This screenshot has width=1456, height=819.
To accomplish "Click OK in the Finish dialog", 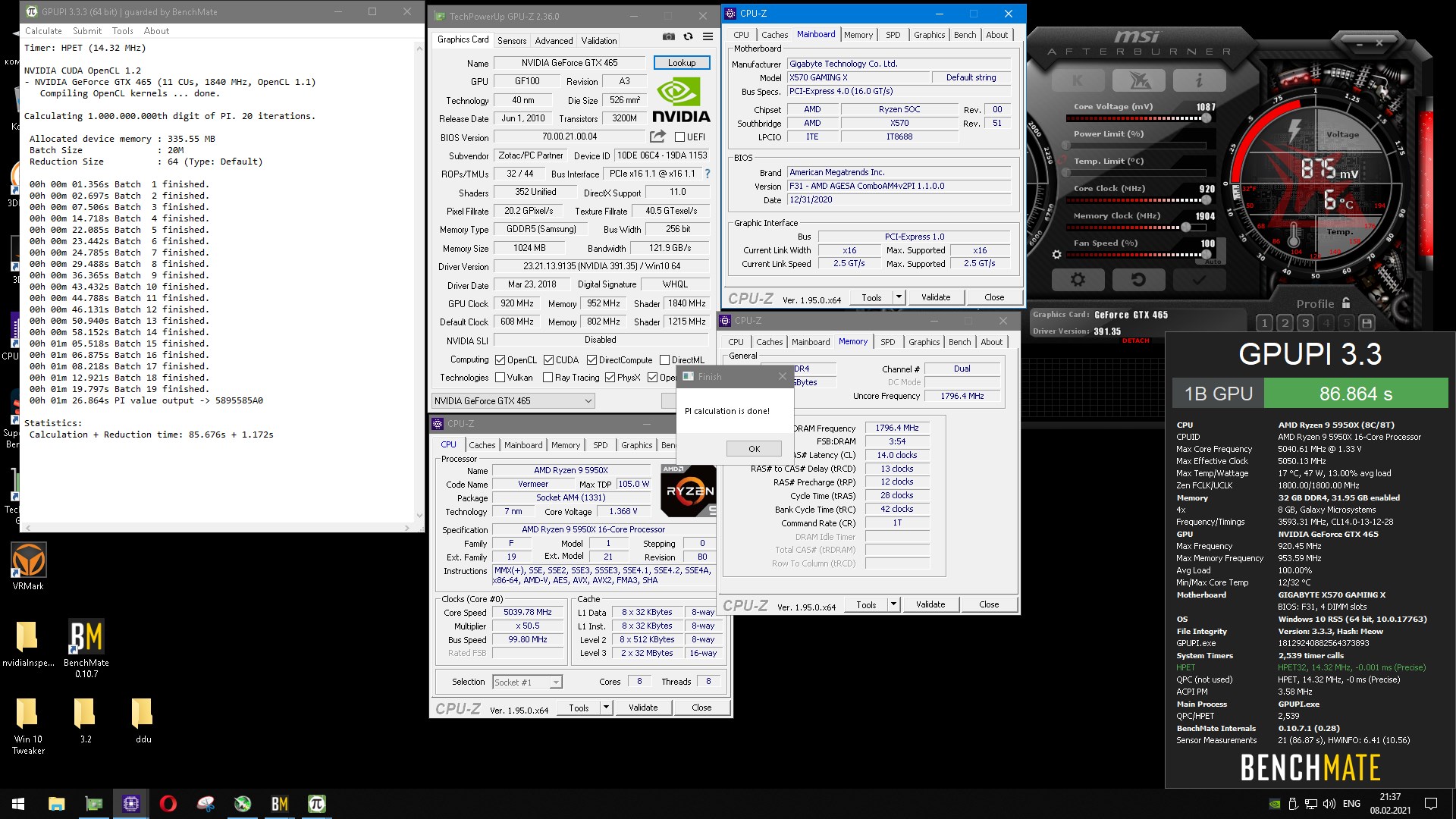I will [754, 449].
